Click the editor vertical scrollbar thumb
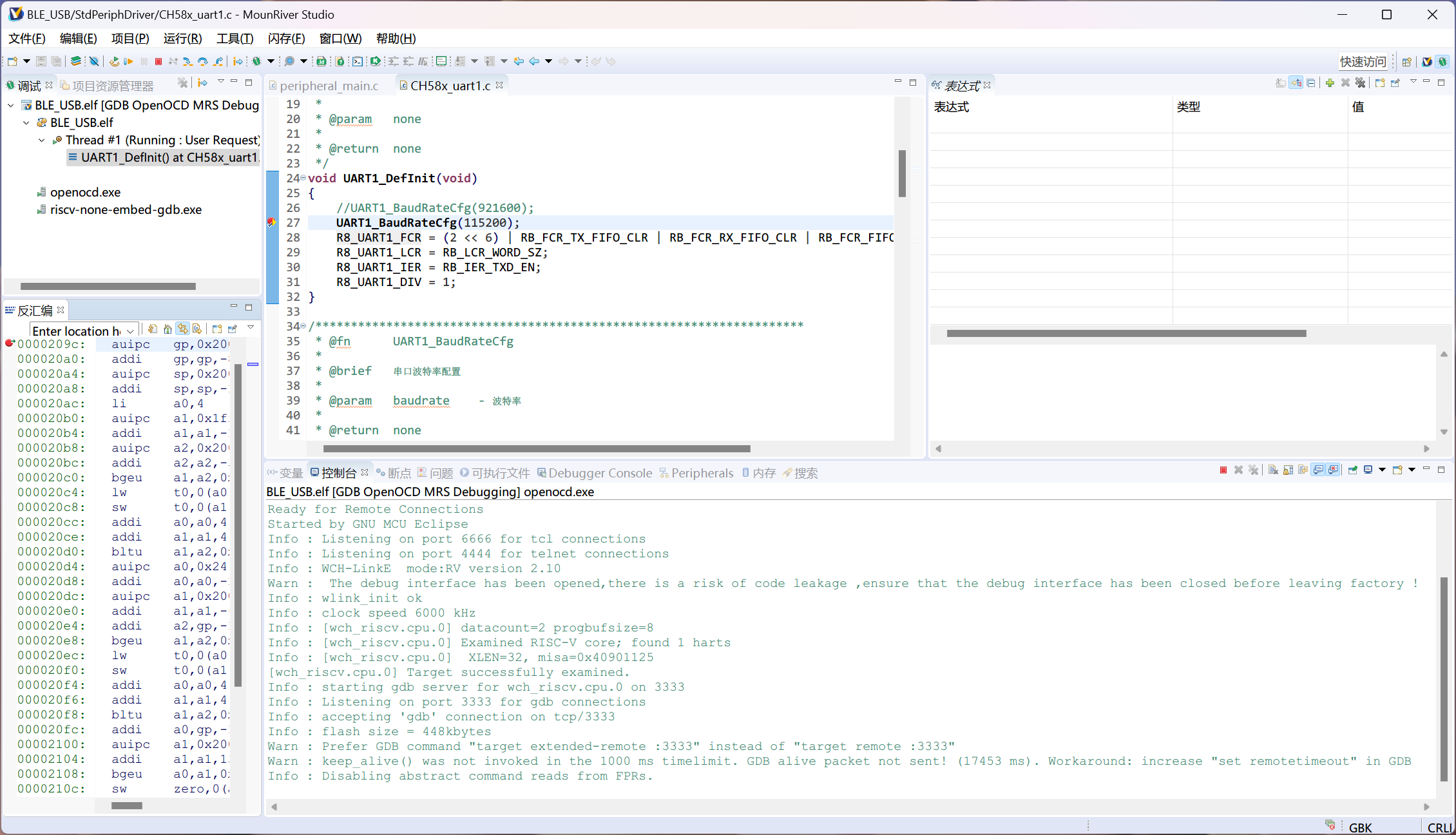 (902, 173)
